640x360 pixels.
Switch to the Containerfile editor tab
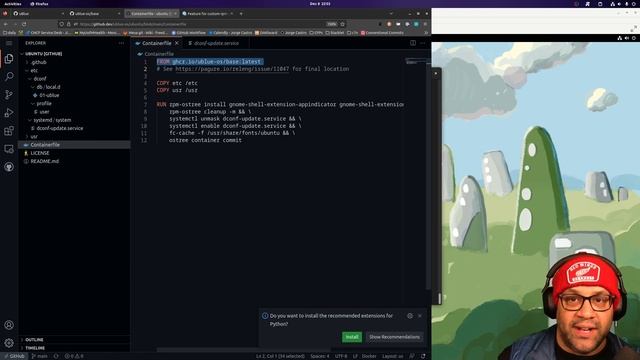click(x=156, y=43)
